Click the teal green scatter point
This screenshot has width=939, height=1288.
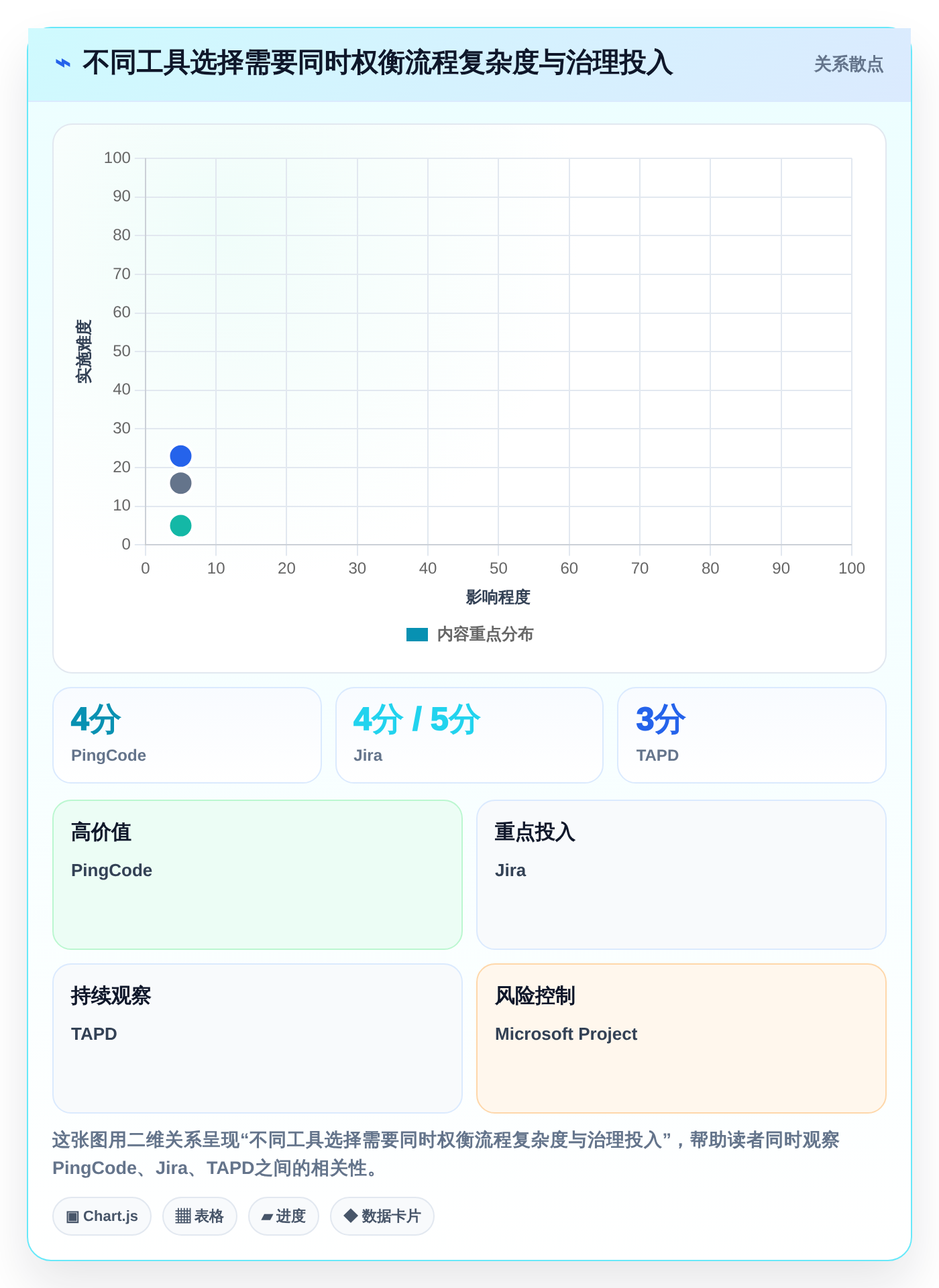[x=180, y=525]
